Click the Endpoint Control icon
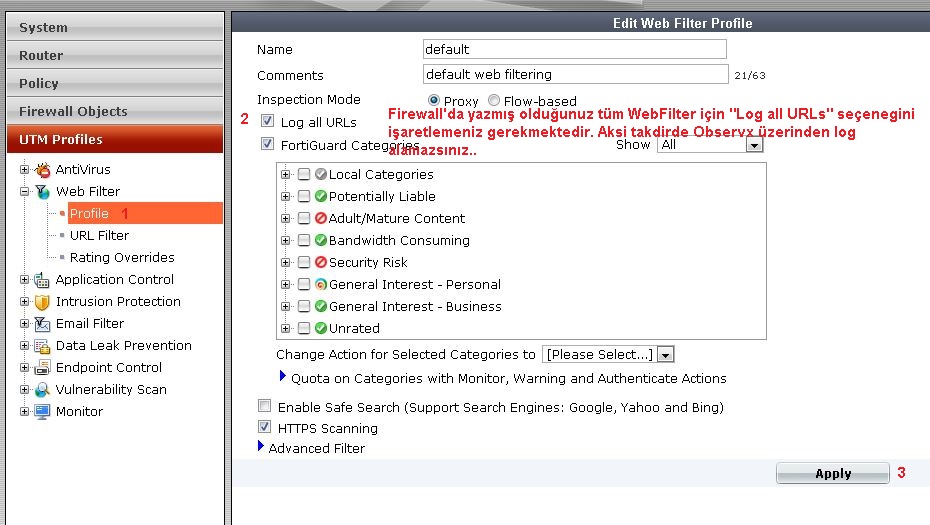 (42, 368)
